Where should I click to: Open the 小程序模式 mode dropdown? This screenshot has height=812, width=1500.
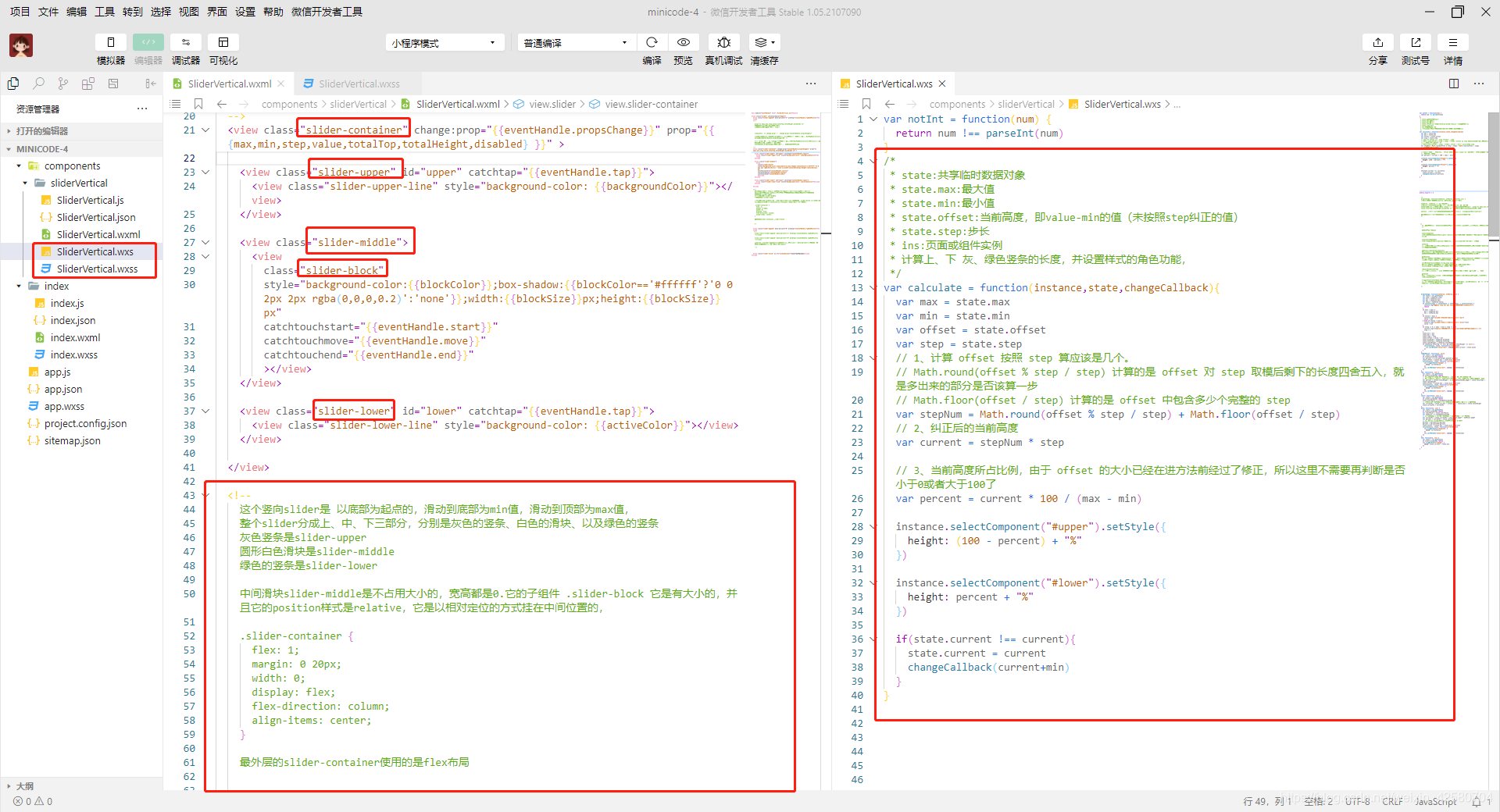pyautogui.click(x=445, y=42)
